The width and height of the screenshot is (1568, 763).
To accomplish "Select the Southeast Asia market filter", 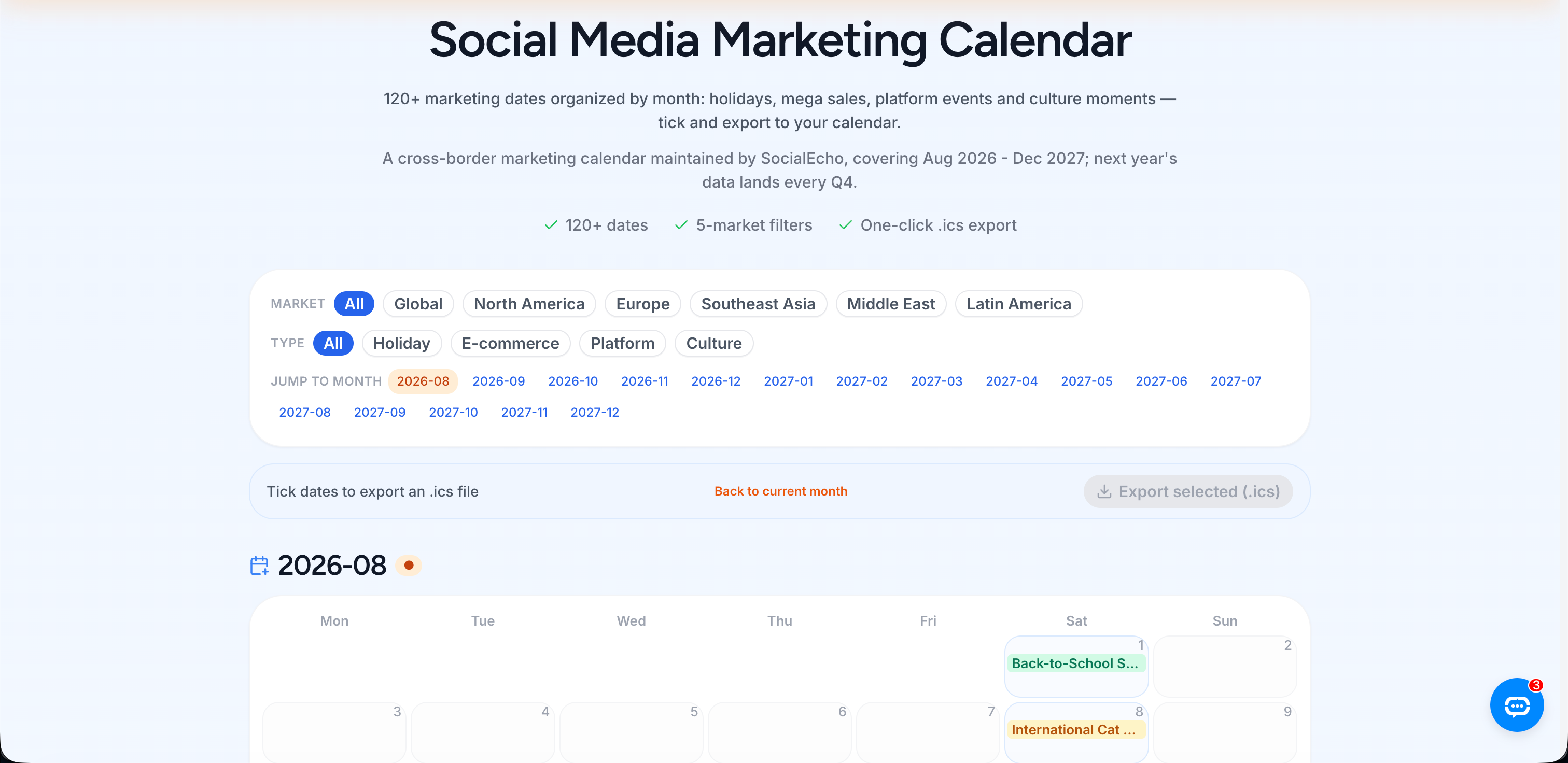I will point(758,304).
